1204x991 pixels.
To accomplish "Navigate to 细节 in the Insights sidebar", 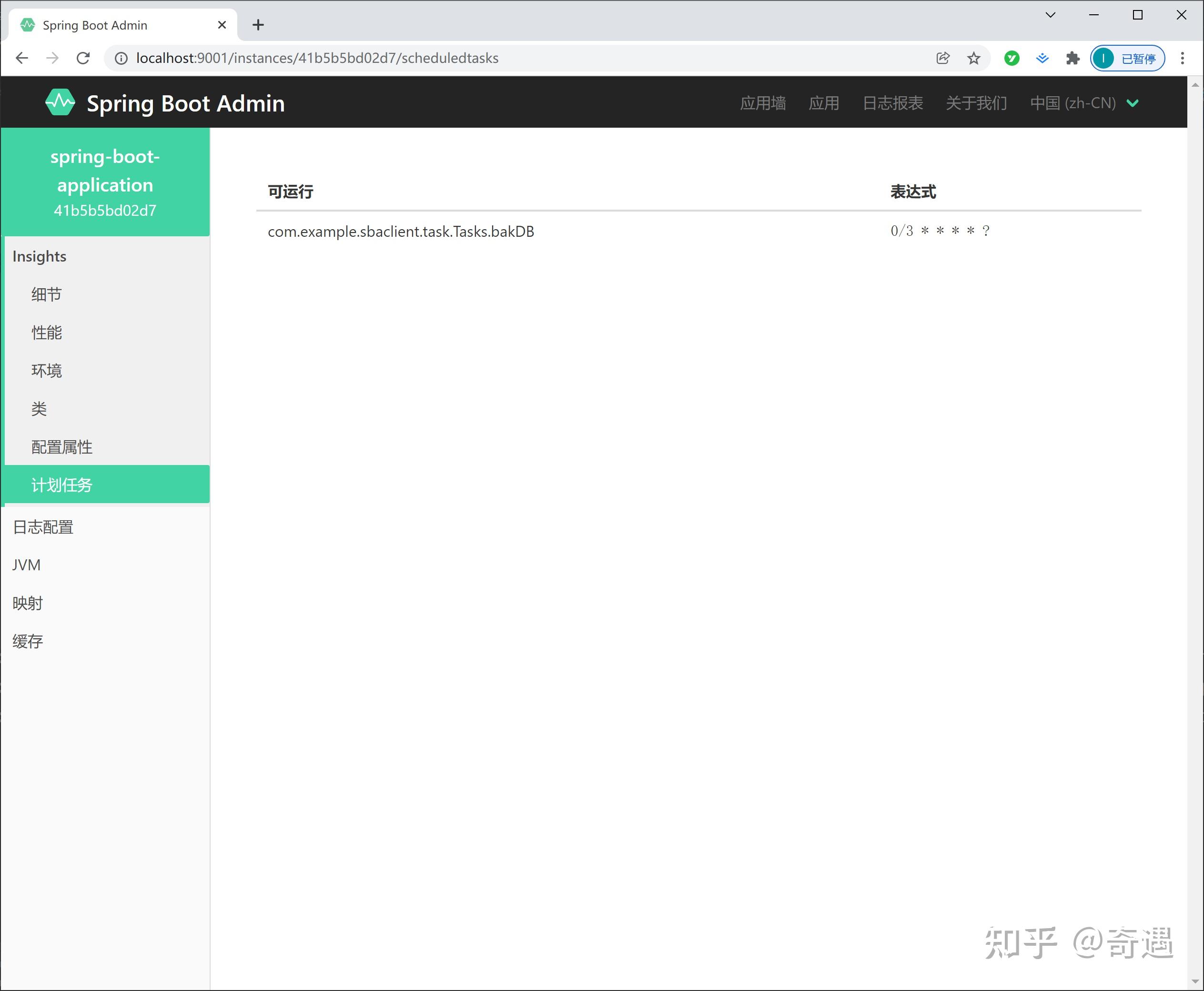I will (x=46, y=294).
